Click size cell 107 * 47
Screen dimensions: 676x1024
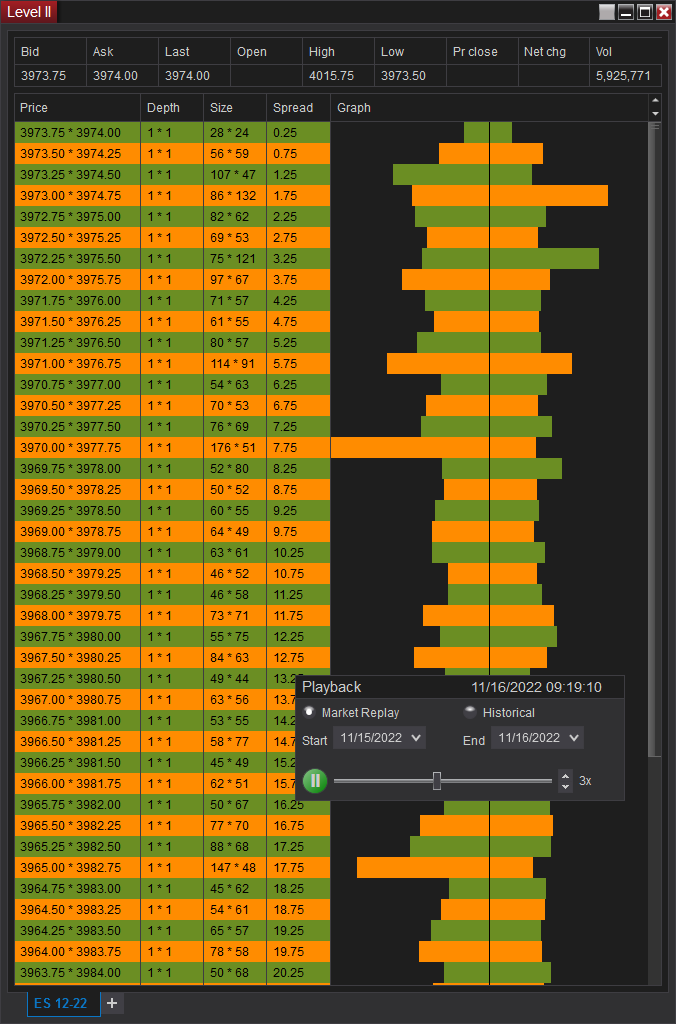[x=235, y=174]
